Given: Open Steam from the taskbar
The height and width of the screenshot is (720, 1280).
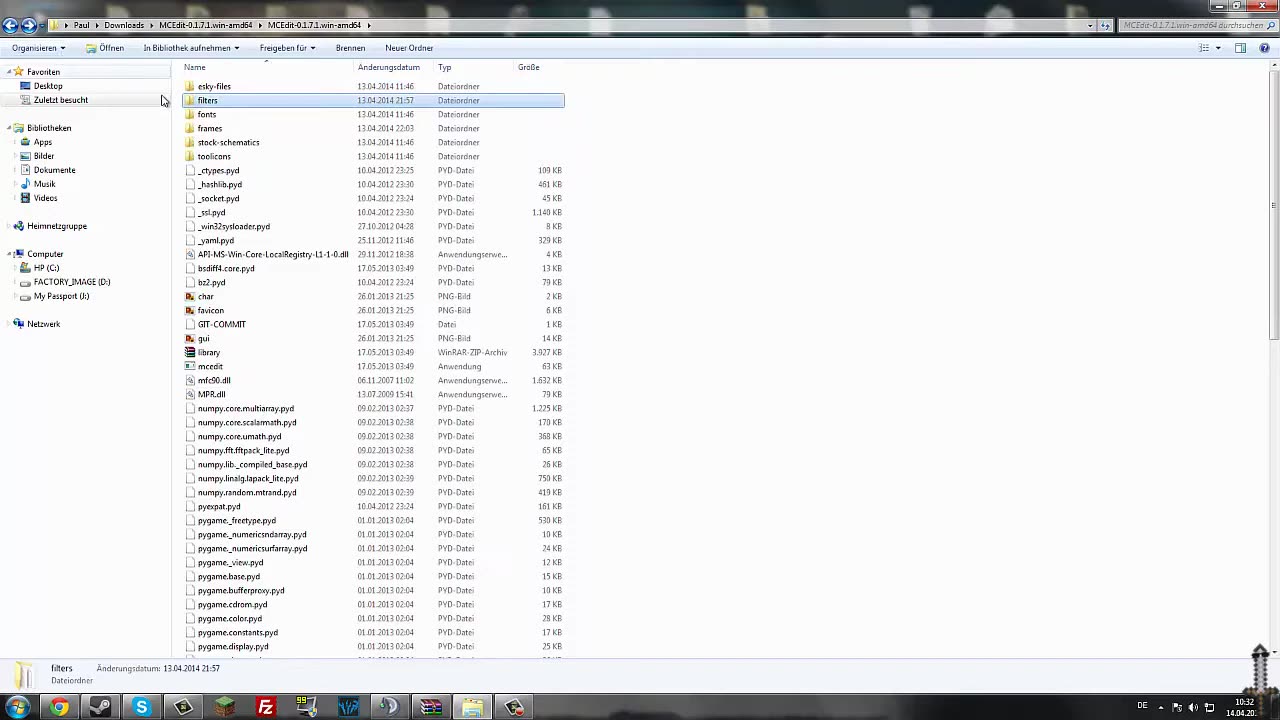Looking at the screenshot, I should point(100,707).
